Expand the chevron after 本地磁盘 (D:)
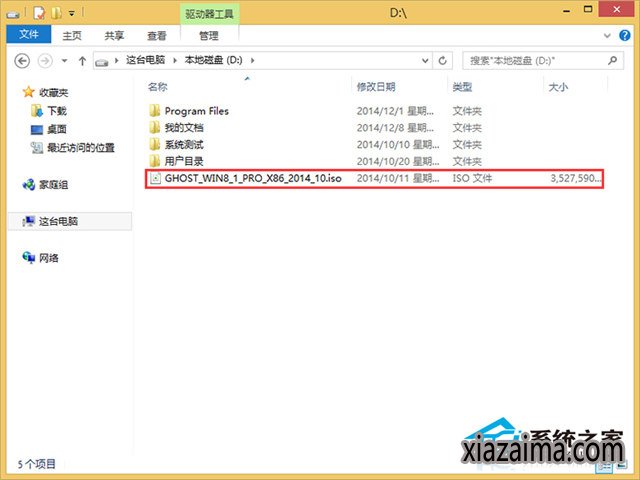 point(253,60)
